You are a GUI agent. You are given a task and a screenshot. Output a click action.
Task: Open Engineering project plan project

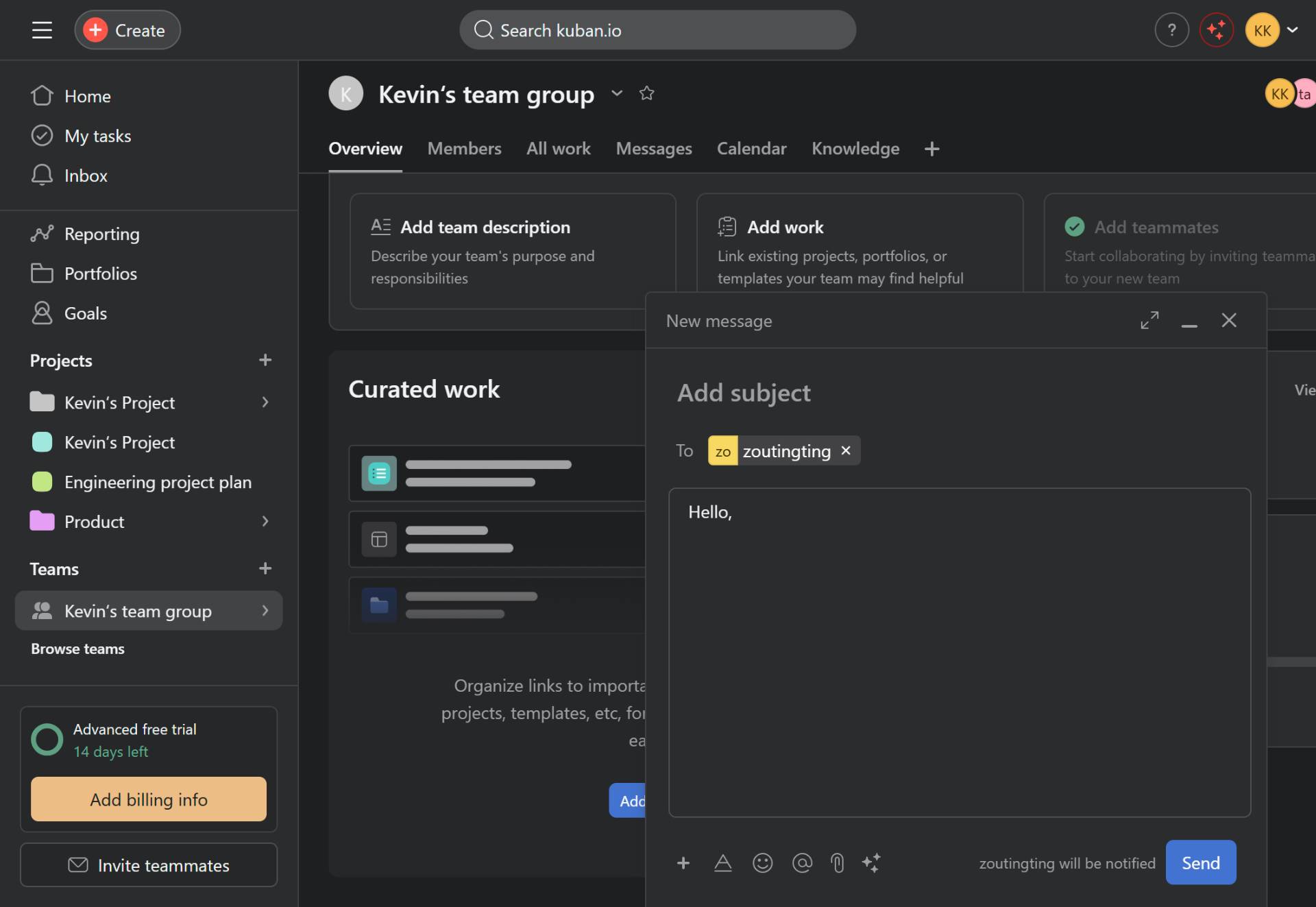[149, 482]
